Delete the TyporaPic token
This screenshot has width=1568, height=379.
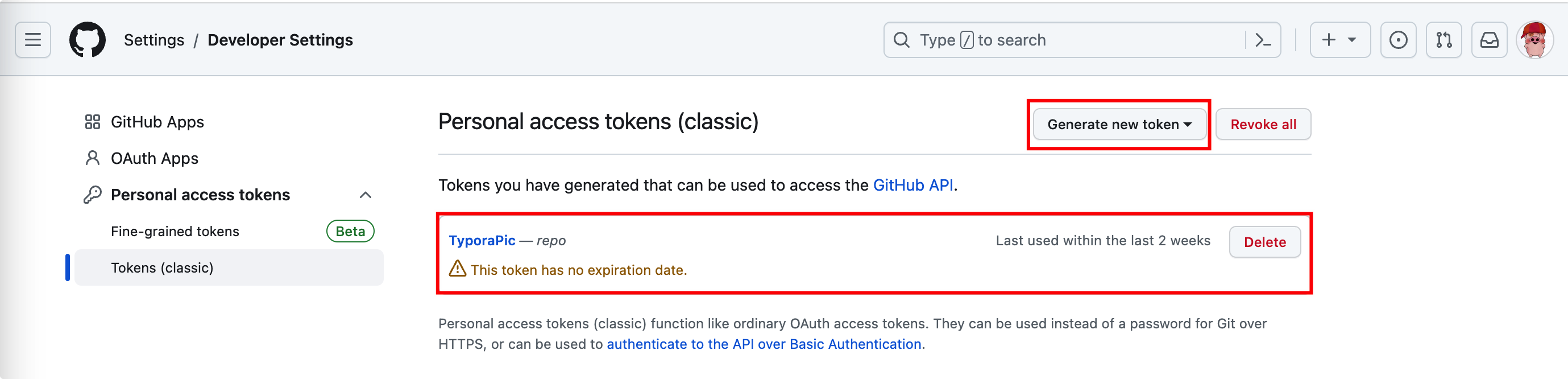[x=1264, y=242]
